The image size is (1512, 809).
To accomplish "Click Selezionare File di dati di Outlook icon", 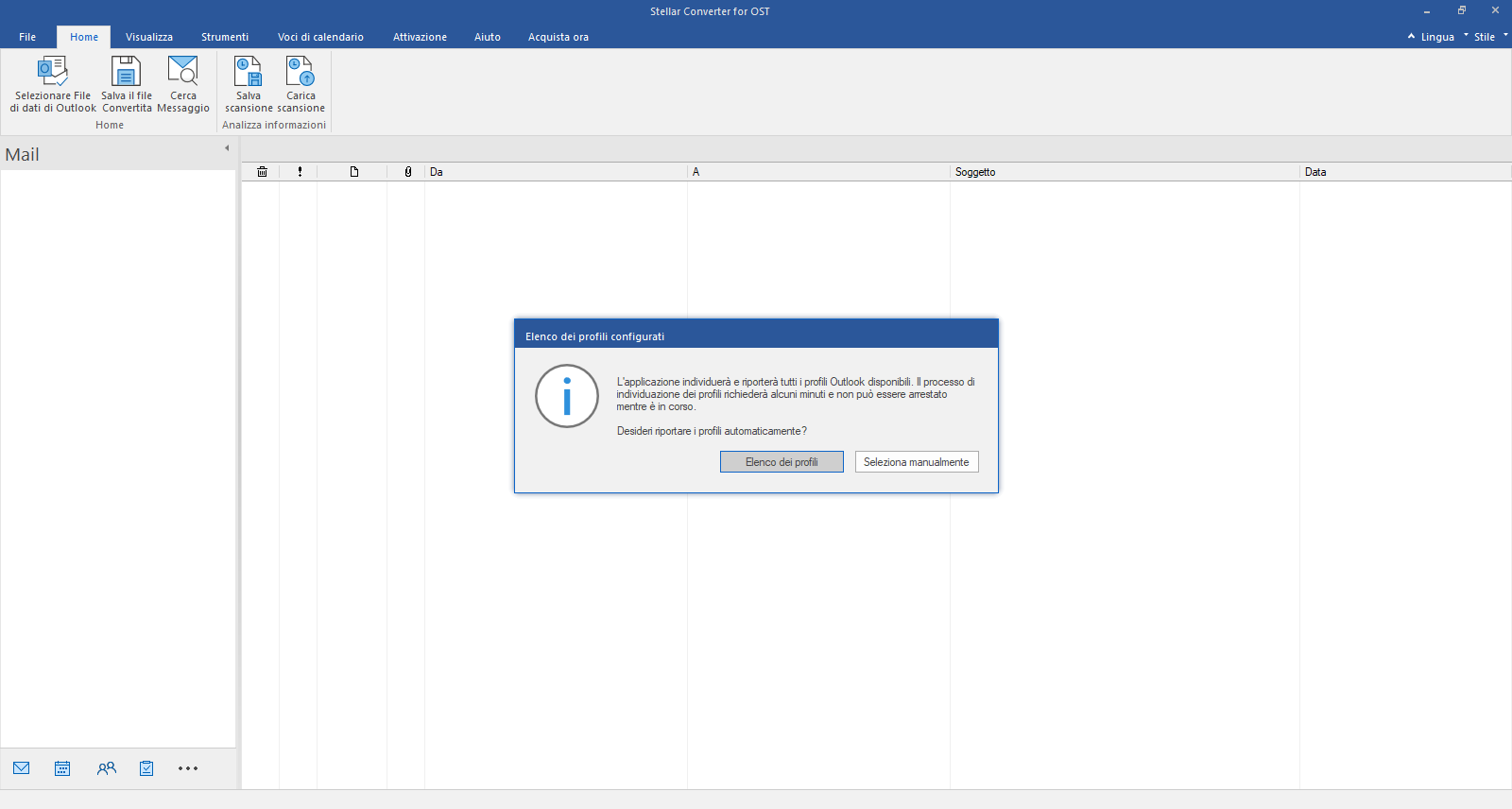I will 53,72.
